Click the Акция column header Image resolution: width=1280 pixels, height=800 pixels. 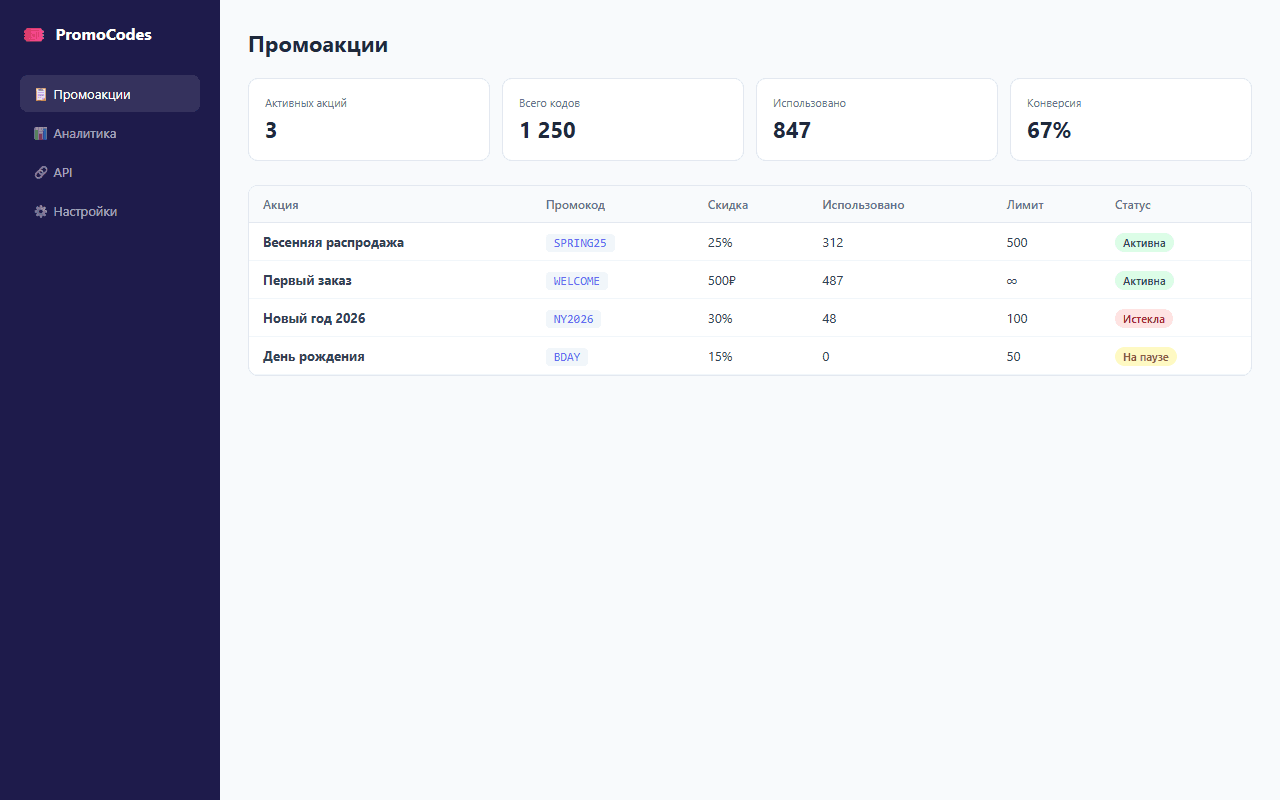(281, 205)
